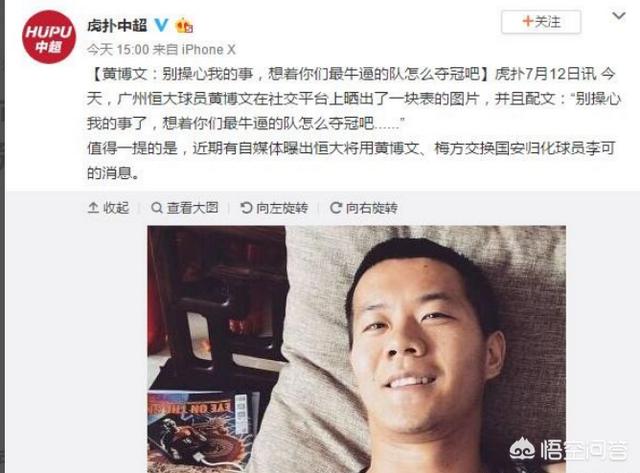Screen dimensions: 640x473
Task: Click the upward arrow icon beside 收起
Action: click(x=93, y=208)
